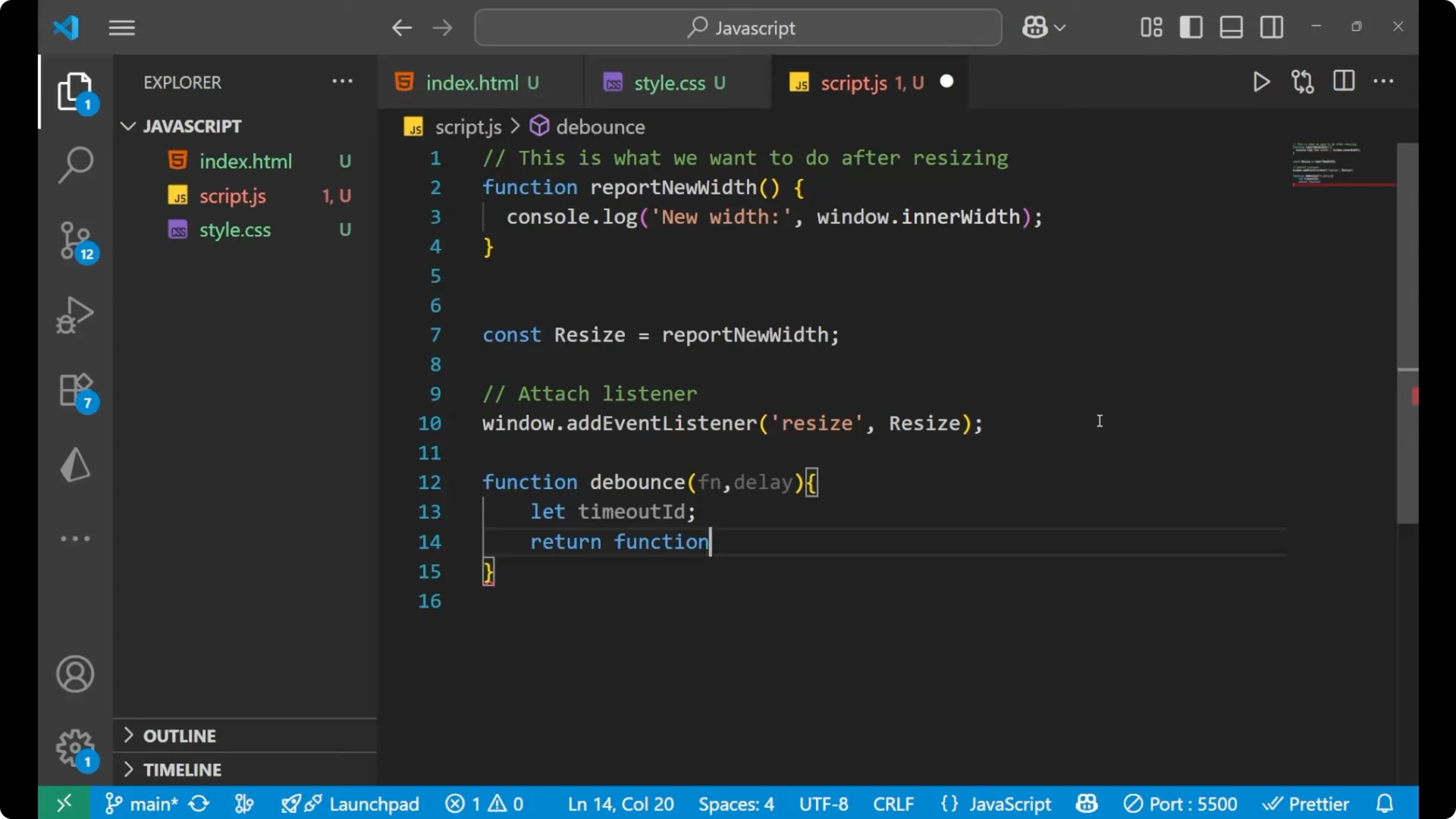Open the application hamburger menu
This screenshot has width=1456, height=819.
(x=121, y=27)
